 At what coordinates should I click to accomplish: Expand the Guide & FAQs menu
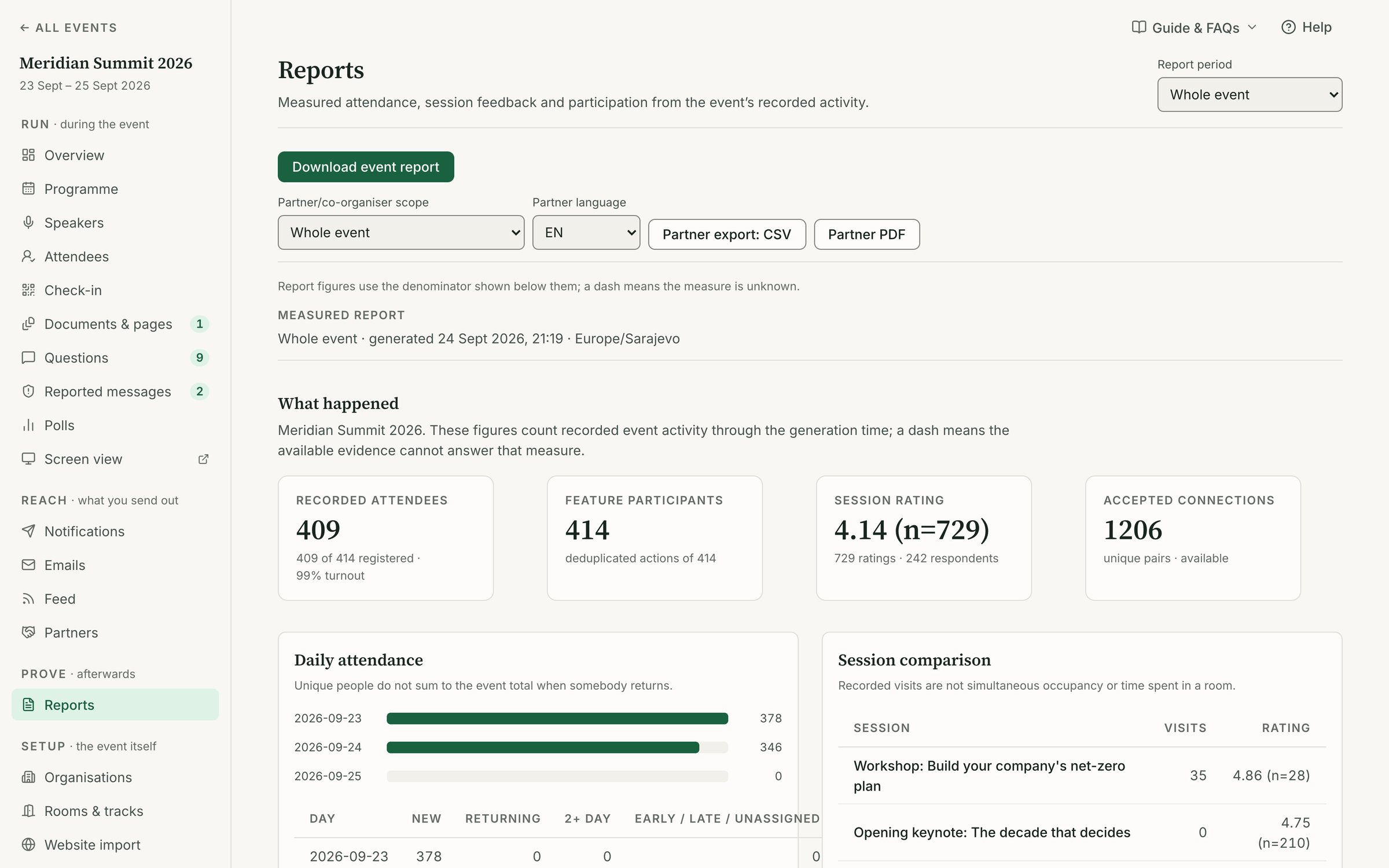[x=1195, y=28]
